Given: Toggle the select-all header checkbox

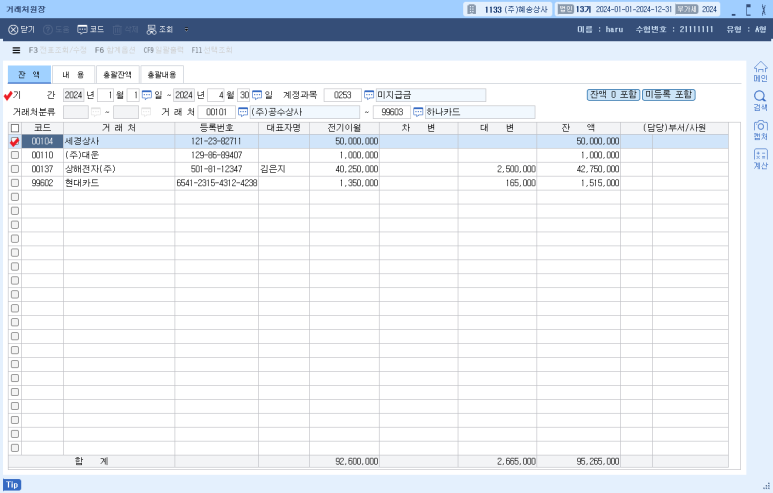Looking at the screenshot, I should click(15, 128).
